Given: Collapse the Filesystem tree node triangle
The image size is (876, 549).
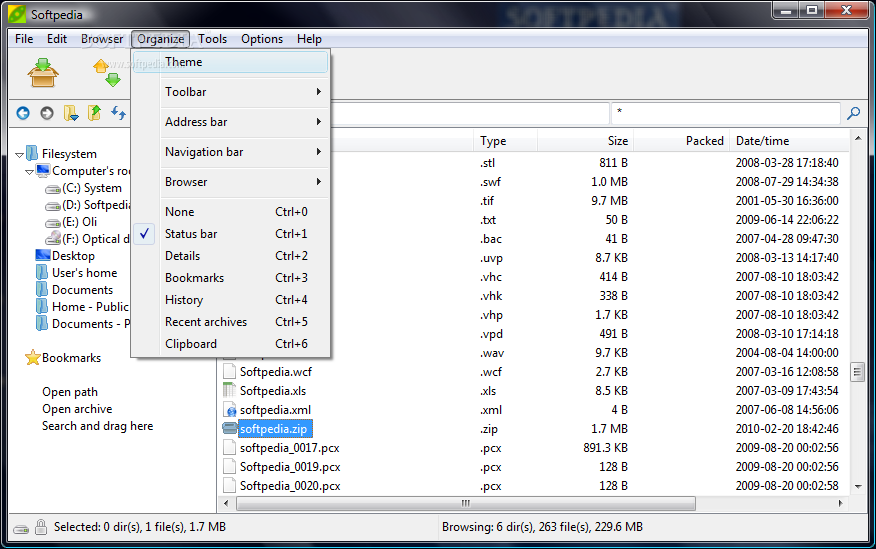Looking at the screenshot, I should [x=20, y=155].
